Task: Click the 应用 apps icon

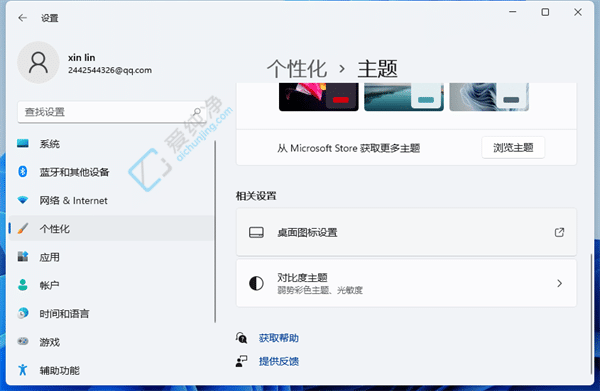Action: [x=23, y=256]
